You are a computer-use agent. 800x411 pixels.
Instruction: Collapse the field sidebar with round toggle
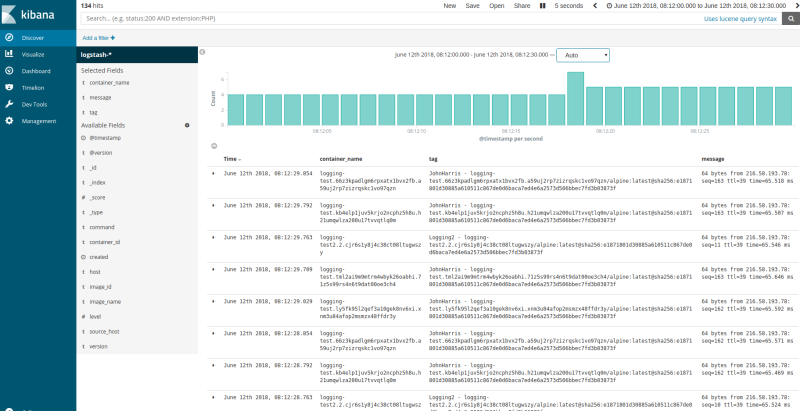(x=201, y=51)
